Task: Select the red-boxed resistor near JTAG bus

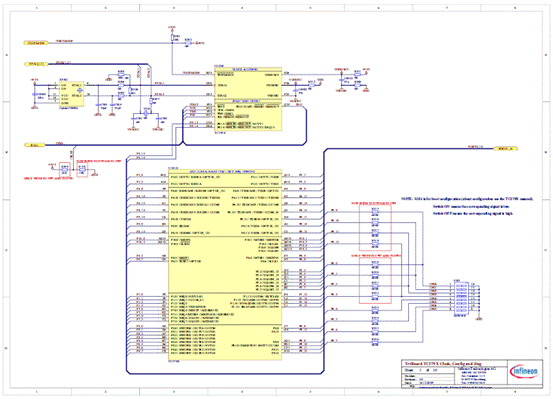Action: (x=64, y=170)
